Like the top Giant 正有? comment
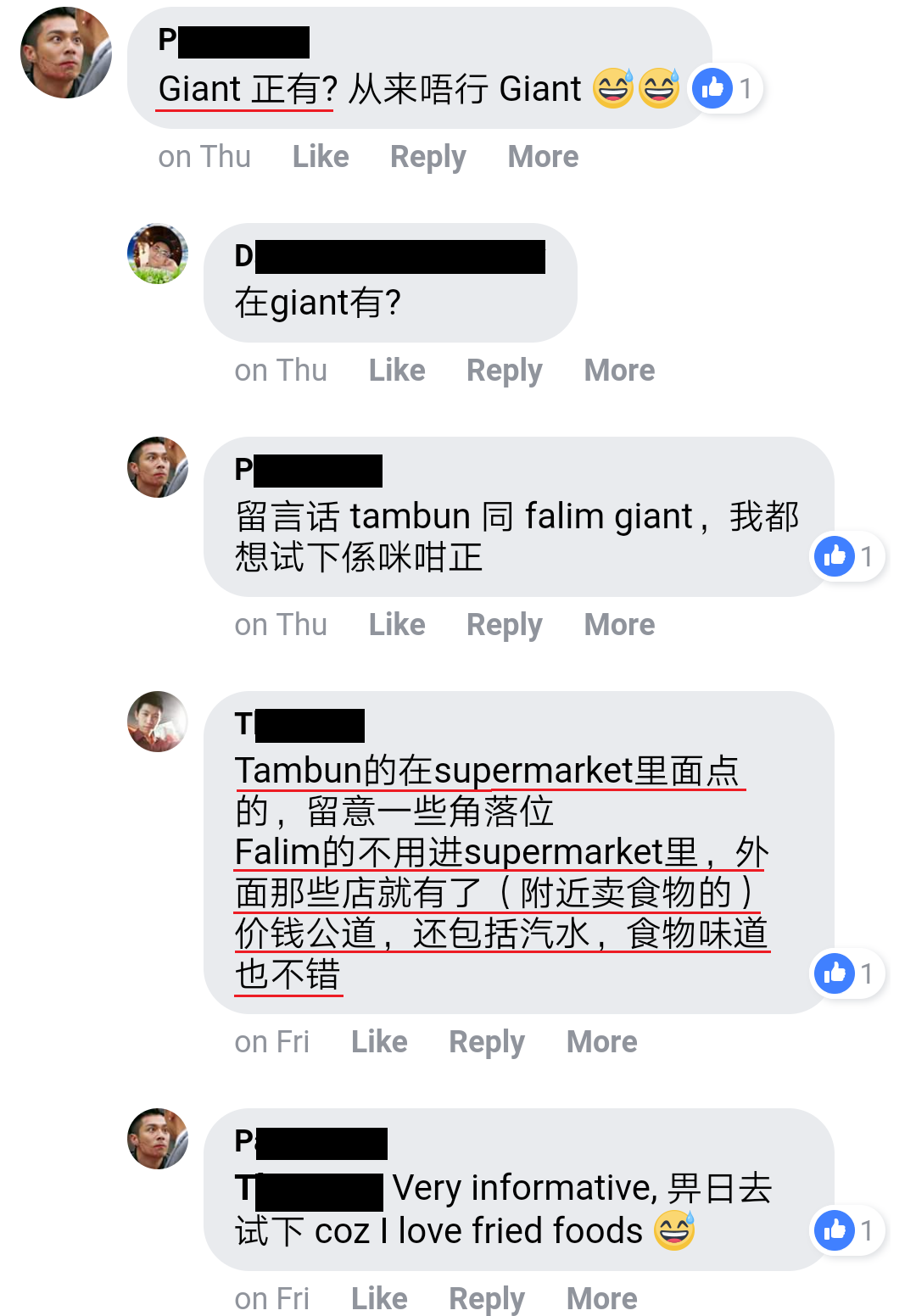 (x=321, y=157)
